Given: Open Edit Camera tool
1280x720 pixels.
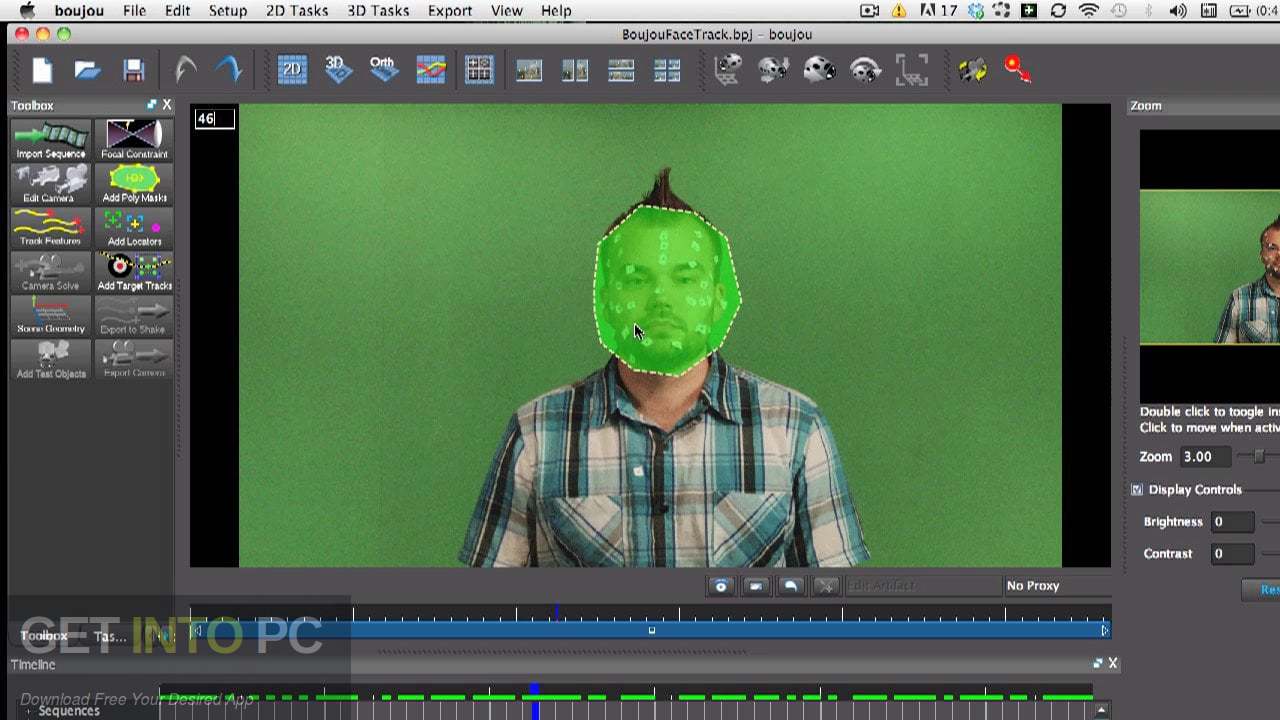Looking at the screenshot, I should tap(51, 184).
